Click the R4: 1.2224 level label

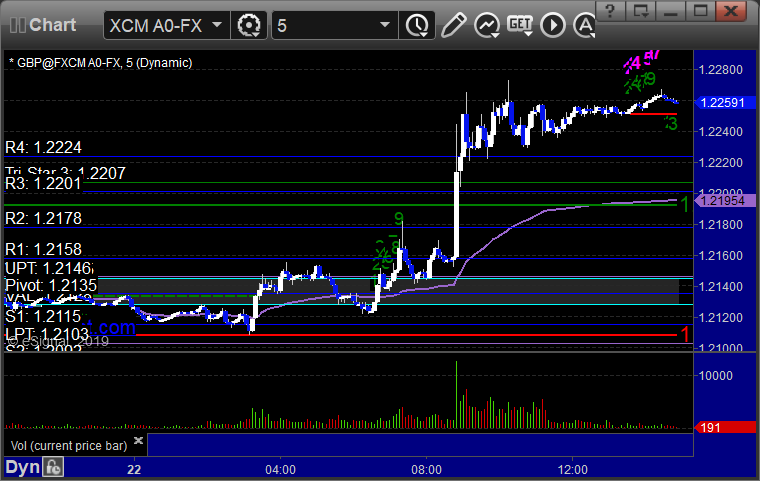44,147
